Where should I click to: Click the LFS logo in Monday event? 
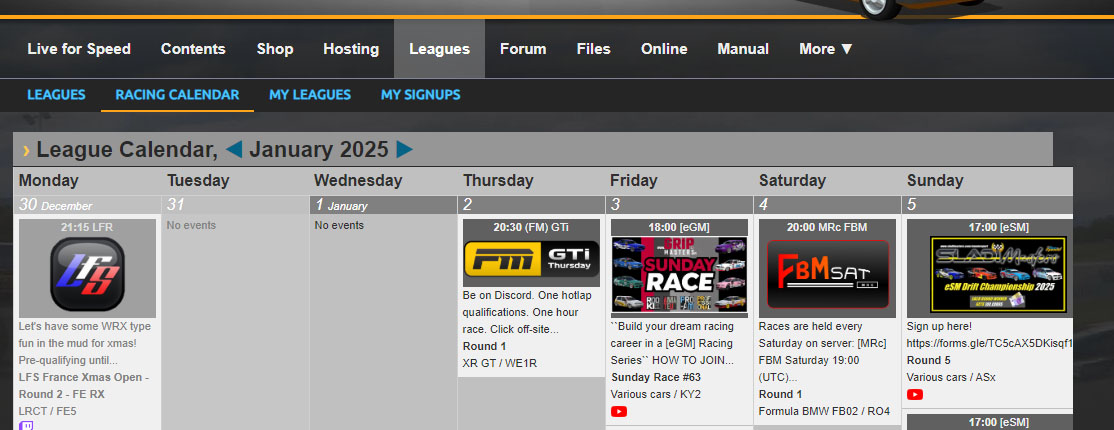[87, 275]
